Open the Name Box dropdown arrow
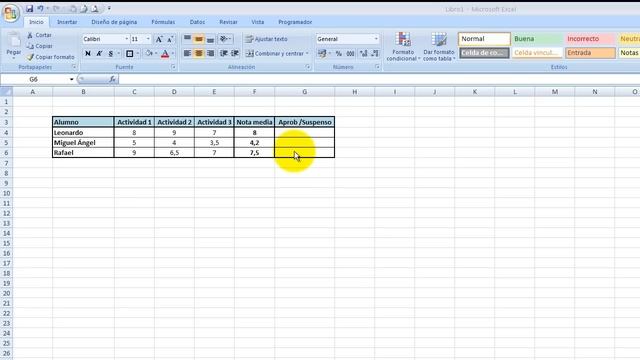 click(71, 79)
